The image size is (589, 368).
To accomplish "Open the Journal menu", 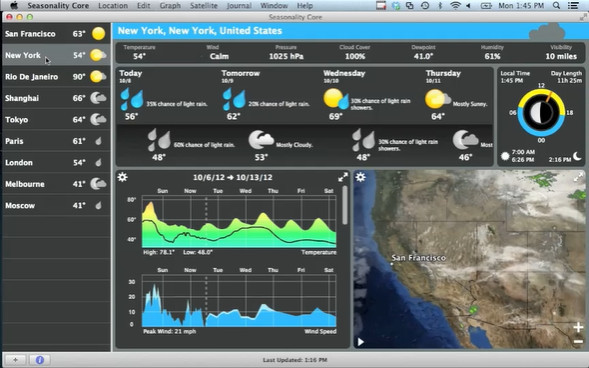I will [239, 6].
